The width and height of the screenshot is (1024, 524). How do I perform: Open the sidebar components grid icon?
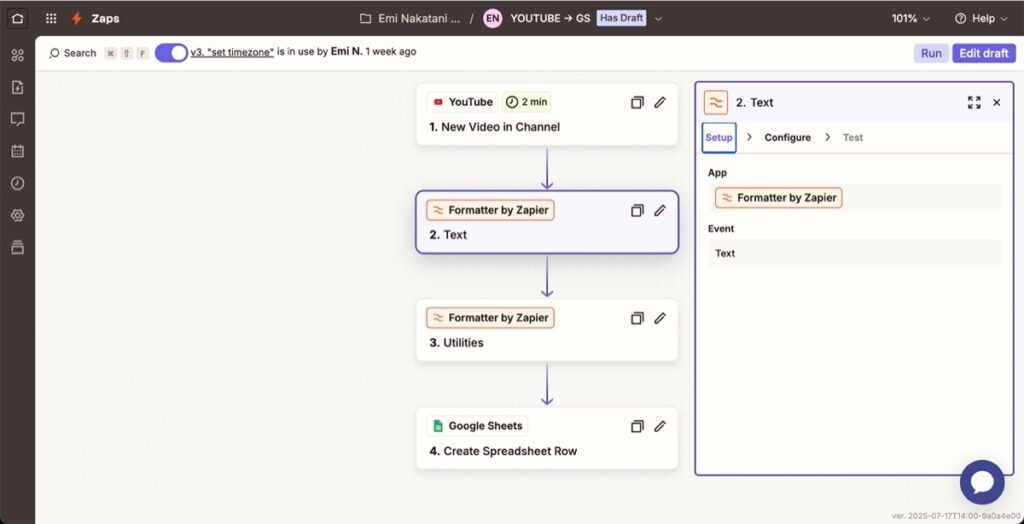(18, 56)
